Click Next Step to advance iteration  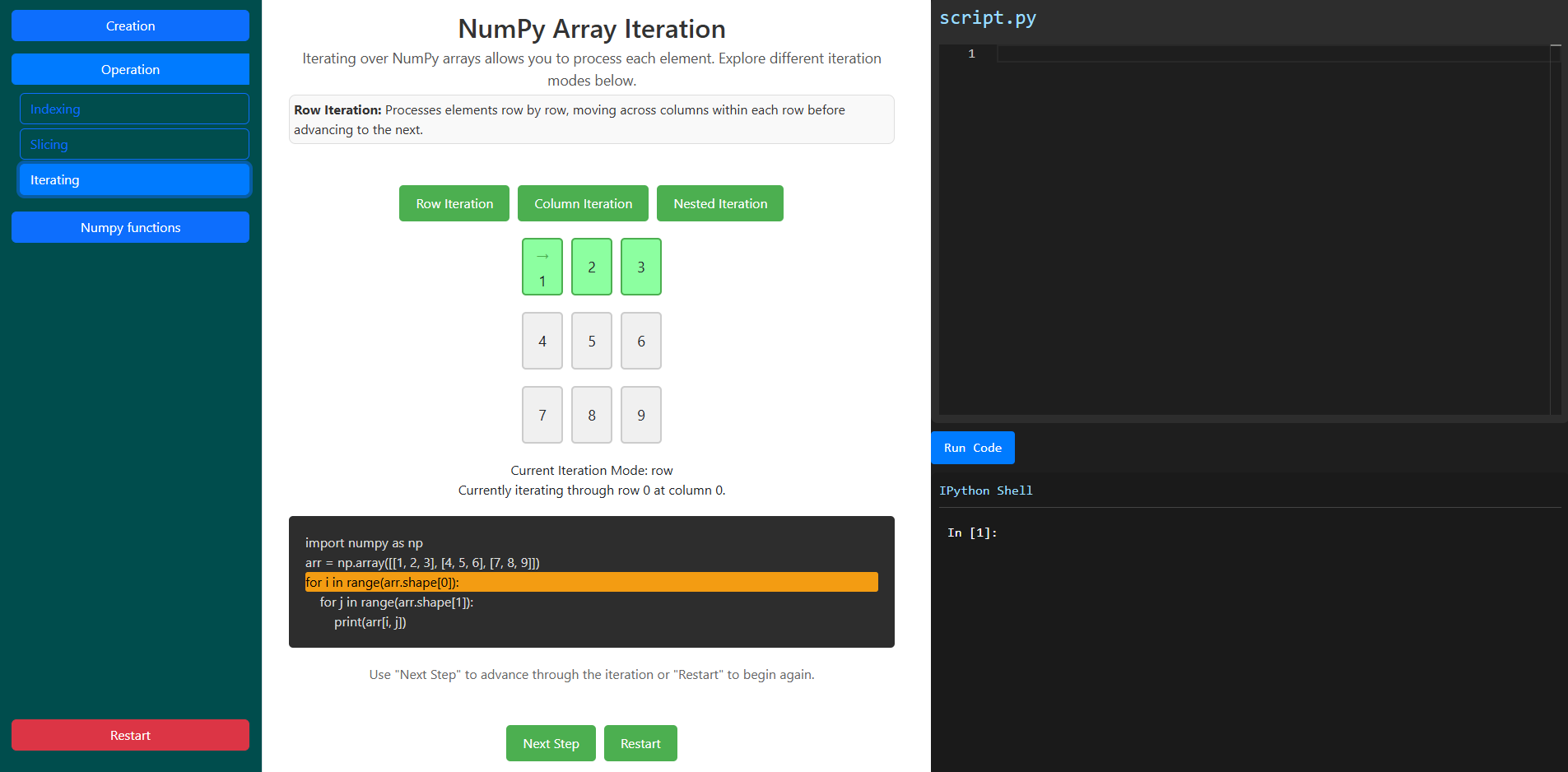pyautogui.click(x=551, y=743)
